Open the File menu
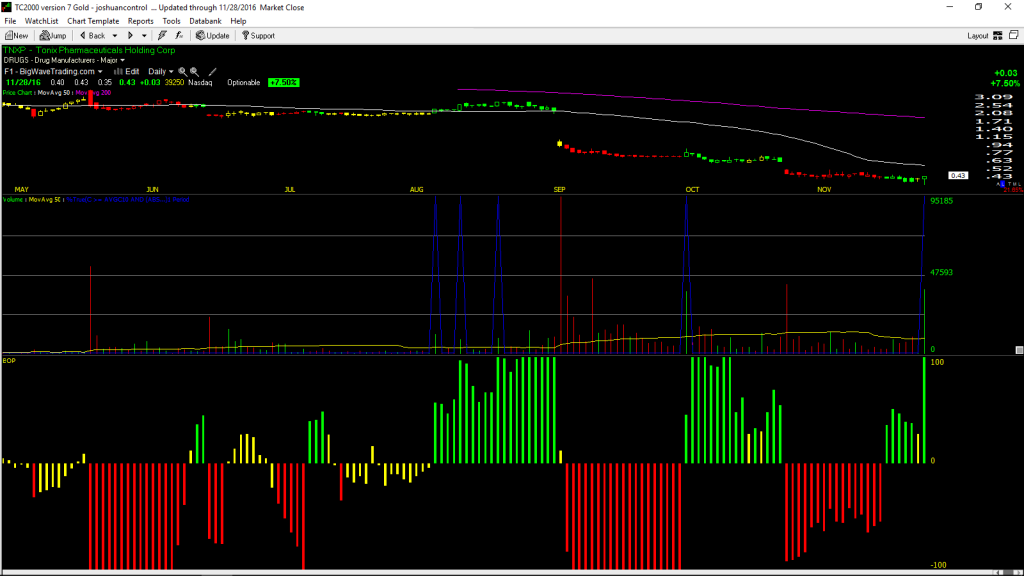1024x576 pixels. point(10,21)
